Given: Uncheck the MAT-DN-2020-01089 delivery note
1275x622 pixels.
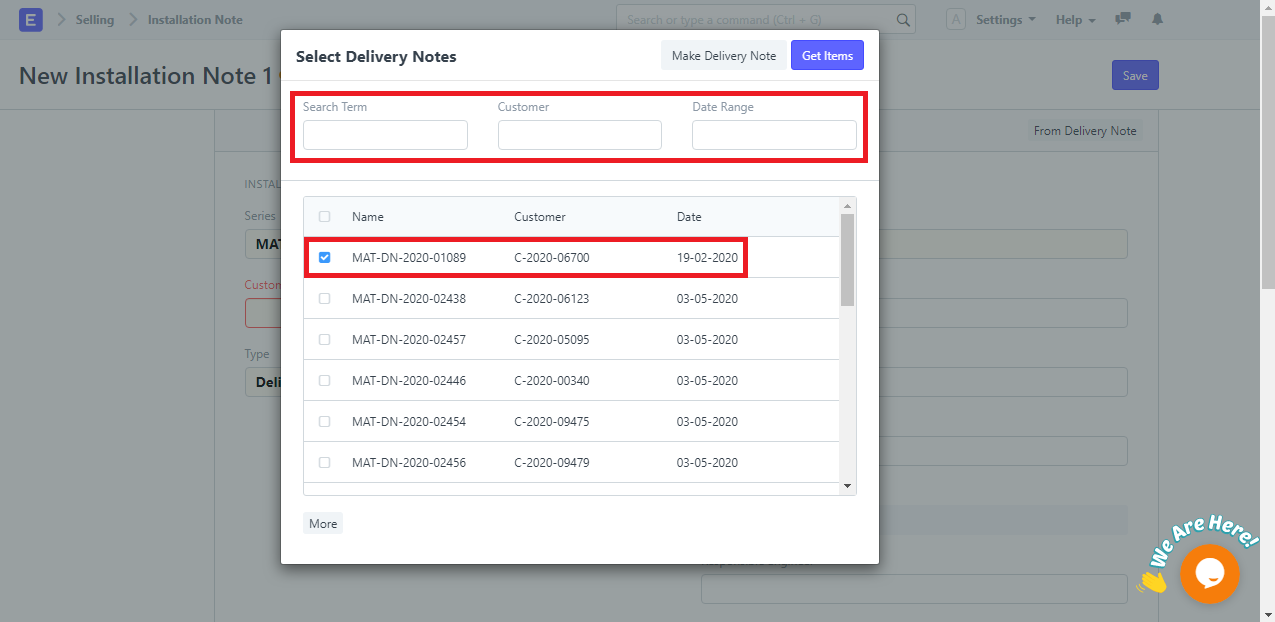Looking at the screenshot, I should [x=324, y=258].
